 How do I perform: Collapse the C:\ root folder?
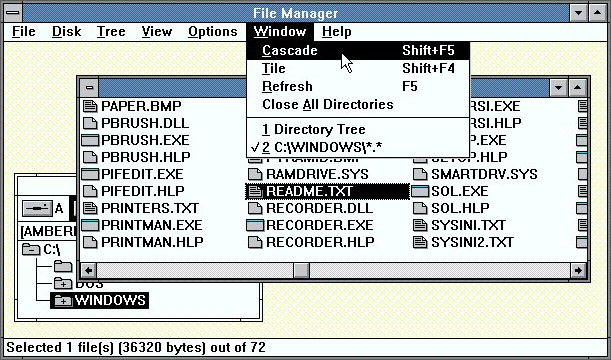30,249
